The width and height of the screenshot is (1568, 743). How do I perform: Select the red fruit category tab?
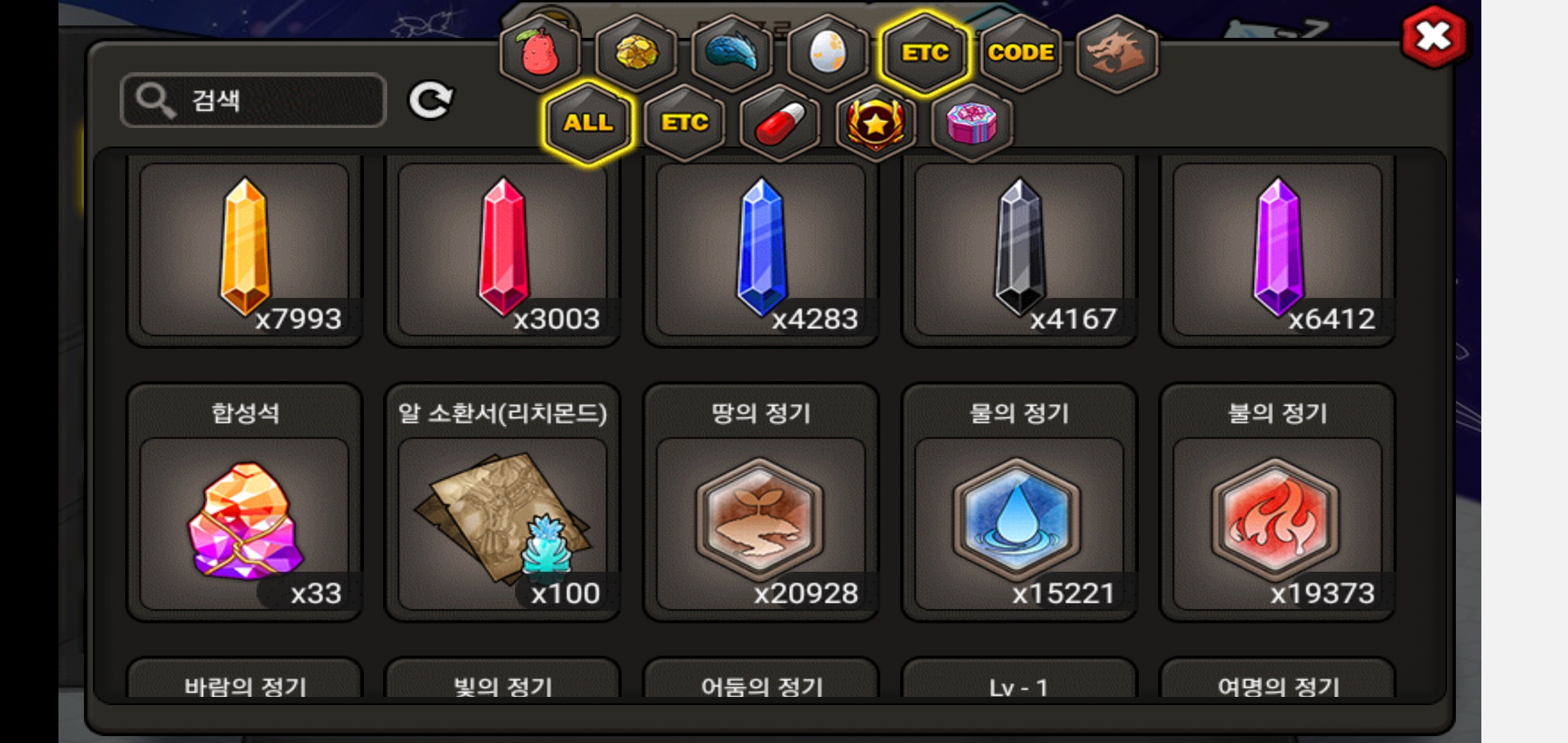click(541, 52)
